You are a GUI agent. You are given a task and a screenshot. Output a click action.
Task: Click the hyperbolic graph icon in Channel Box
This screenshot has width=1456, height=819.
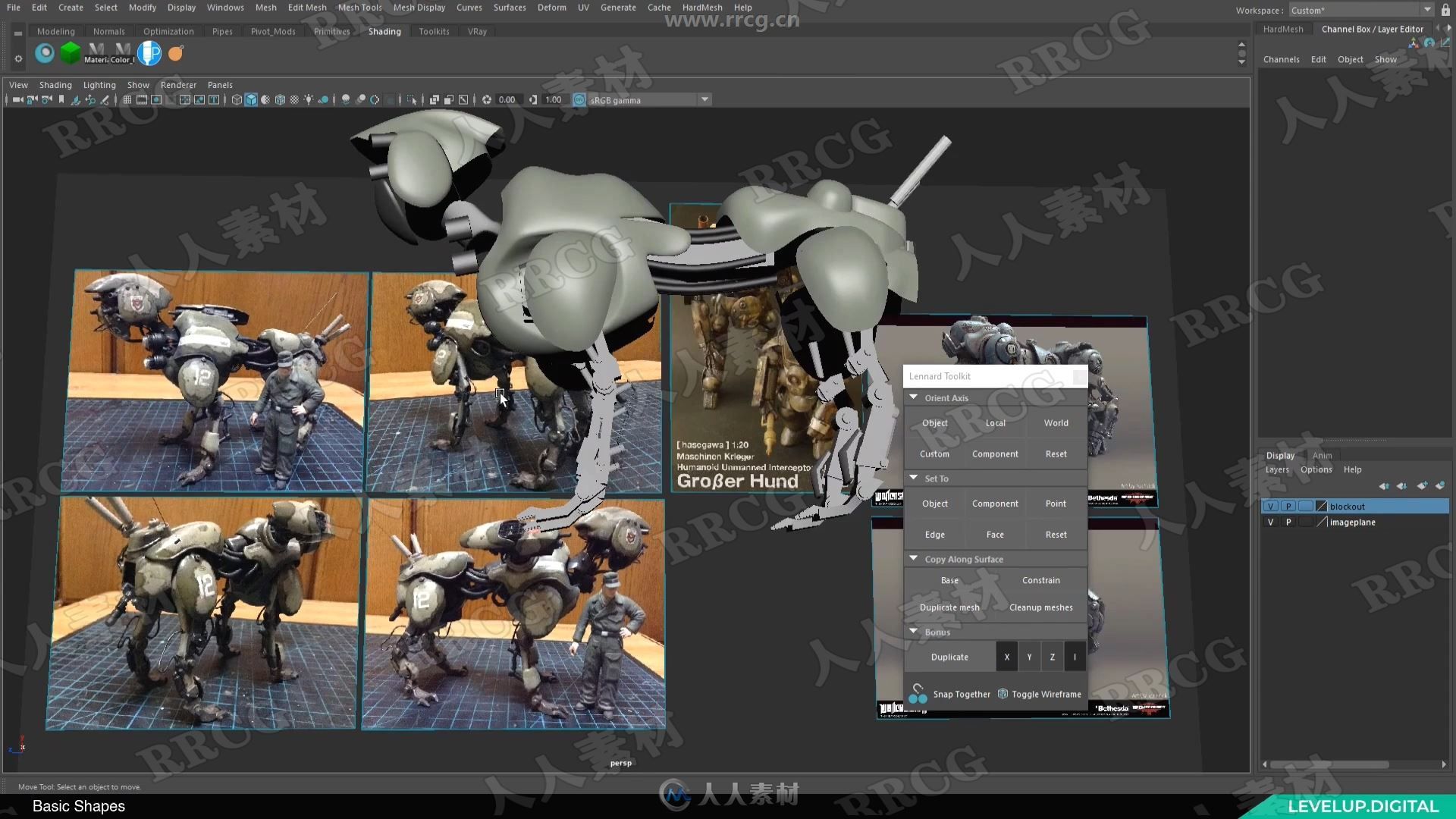(x=1445, y=42)
